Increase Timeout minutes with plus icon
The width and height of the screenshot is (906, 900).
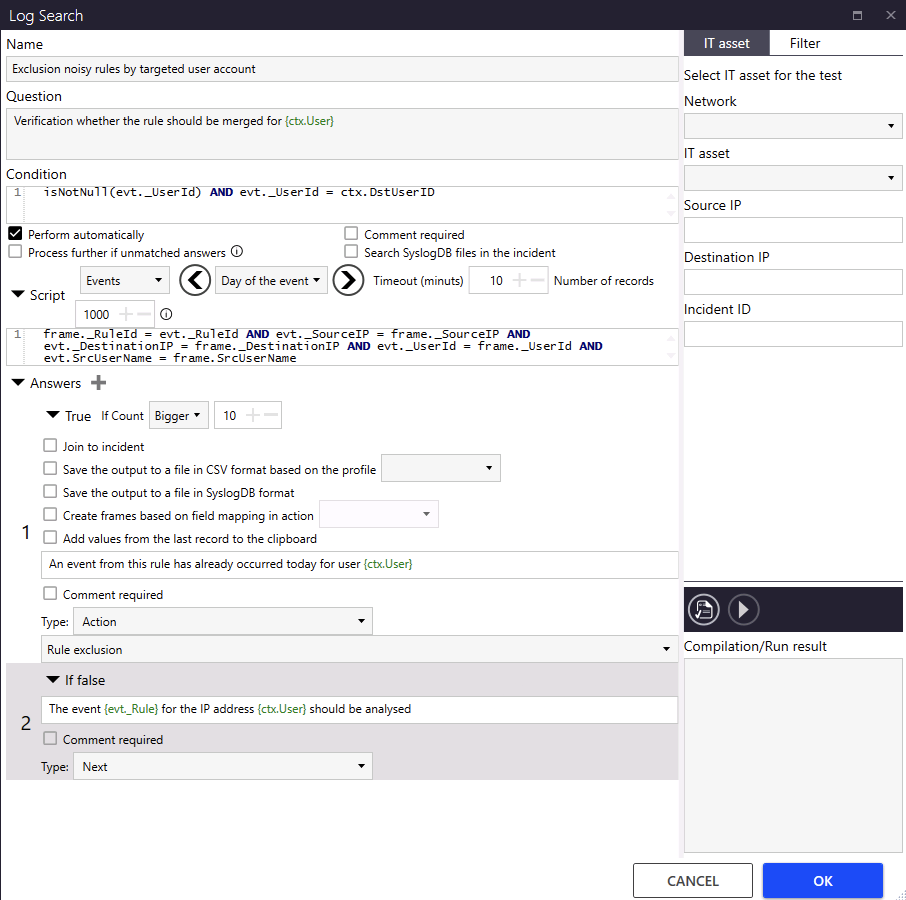[x=519, y=280]
